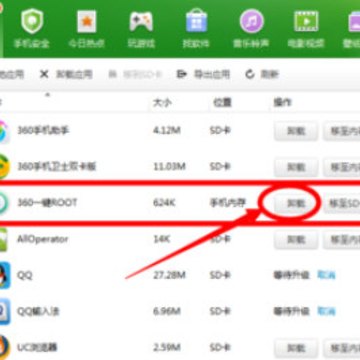Cancel the QQ pending upgrade link
This screenshot has width=360, height=360.
326,275
